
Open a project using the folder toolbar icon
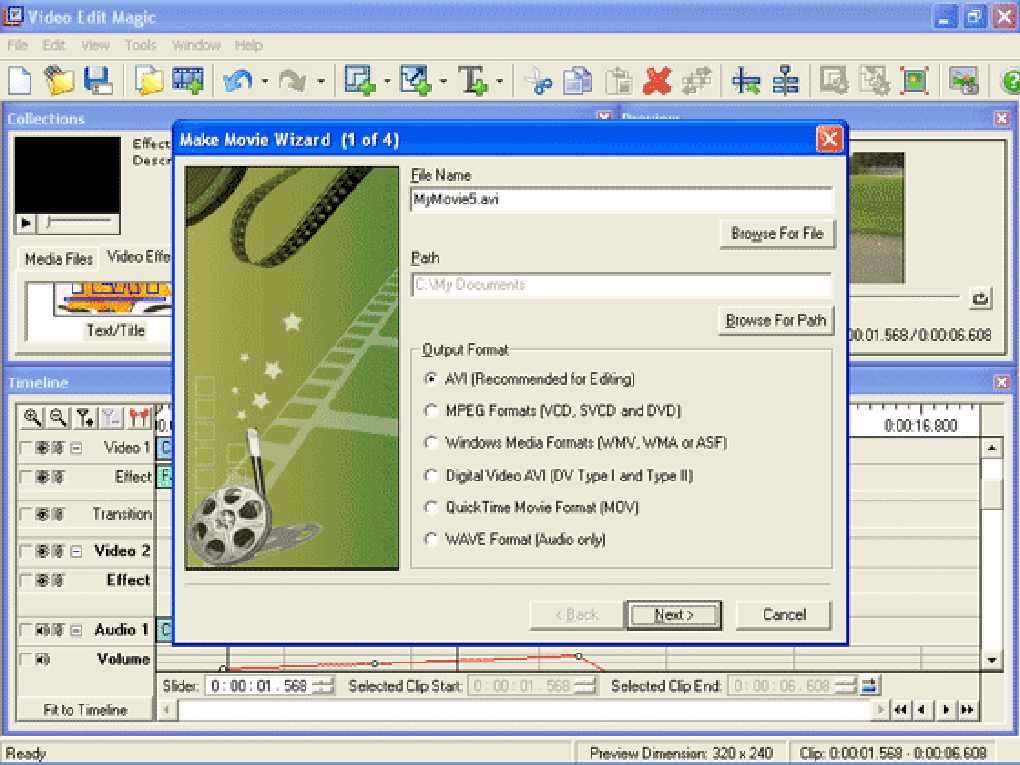59,81
